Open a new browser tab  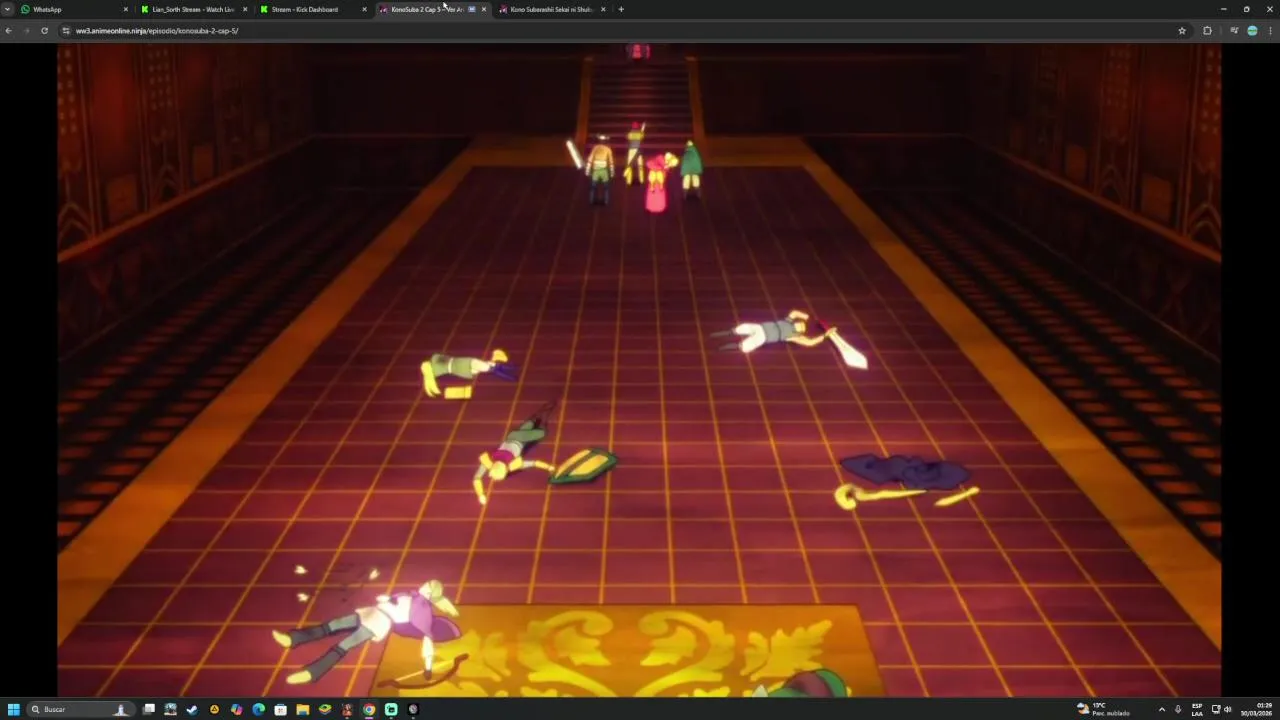coord(621,9)
